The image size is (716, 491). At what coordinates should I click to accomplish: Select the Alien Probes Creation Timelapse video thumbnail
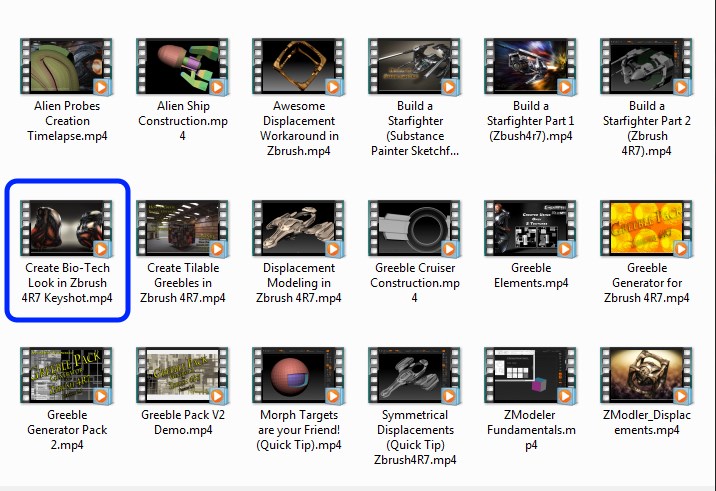[67, 67]
